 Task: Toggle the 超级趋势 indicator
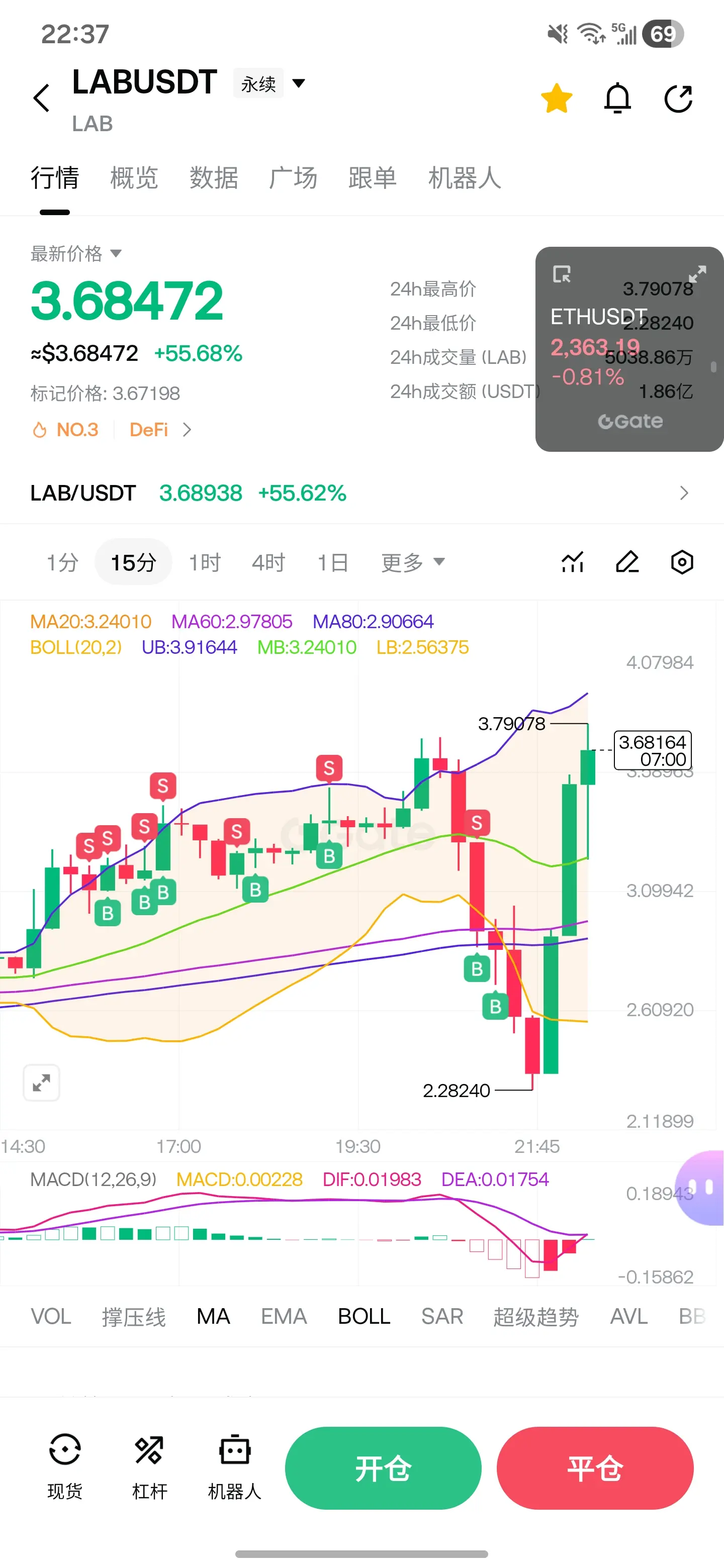coord(536,1317)
